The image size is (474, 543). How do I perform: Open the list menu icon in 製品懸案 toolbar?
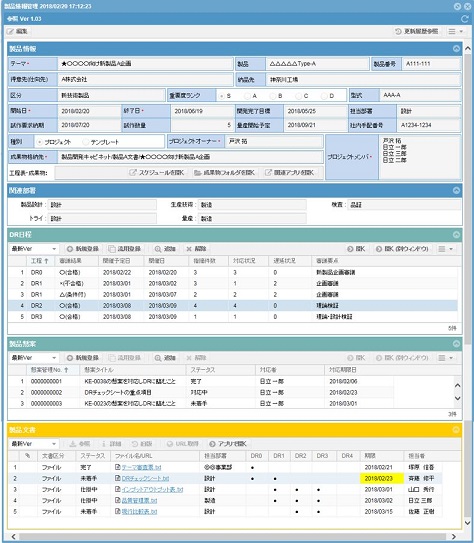[x=446, y=358]
